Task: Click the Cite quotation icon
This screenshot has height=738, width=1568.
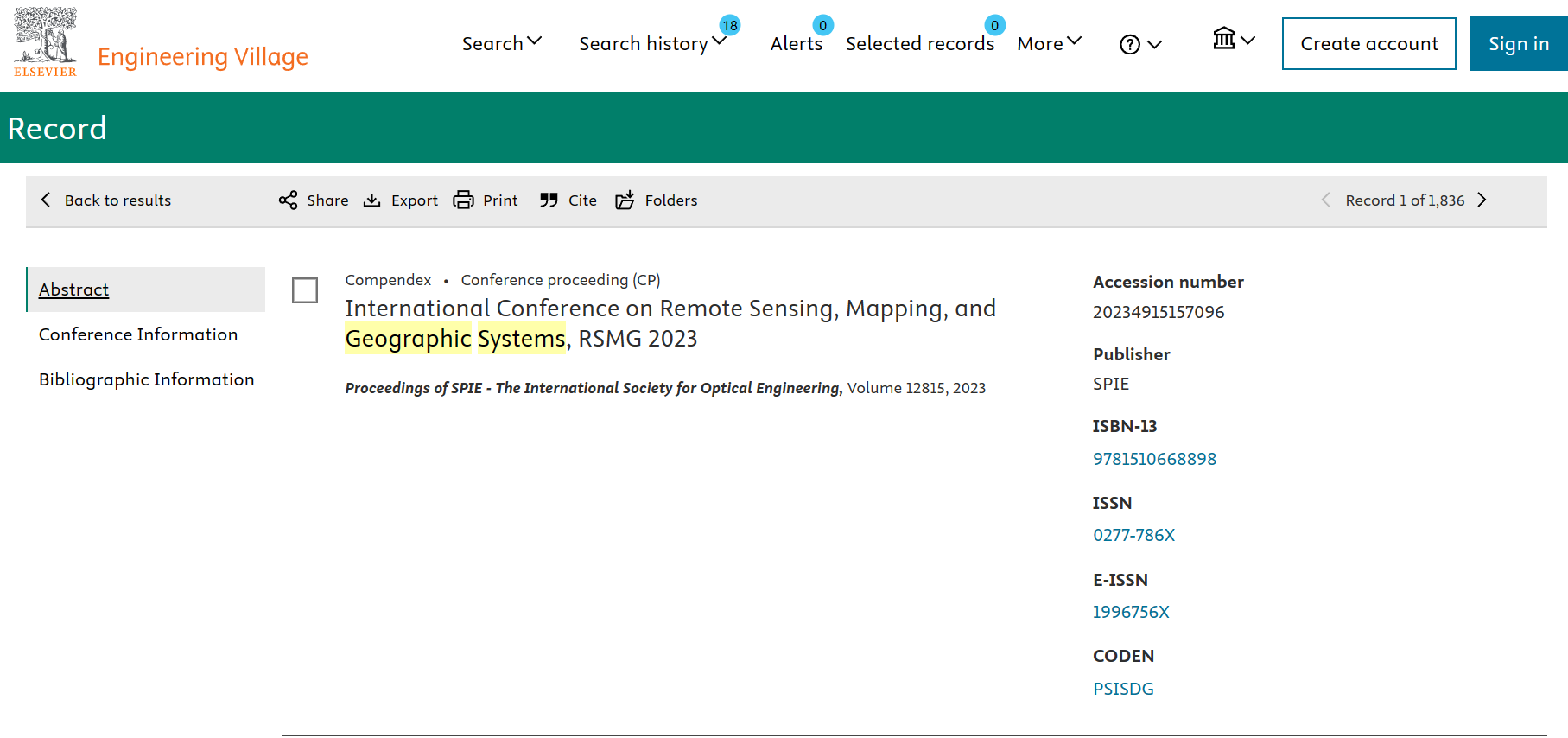Action: 549,200
